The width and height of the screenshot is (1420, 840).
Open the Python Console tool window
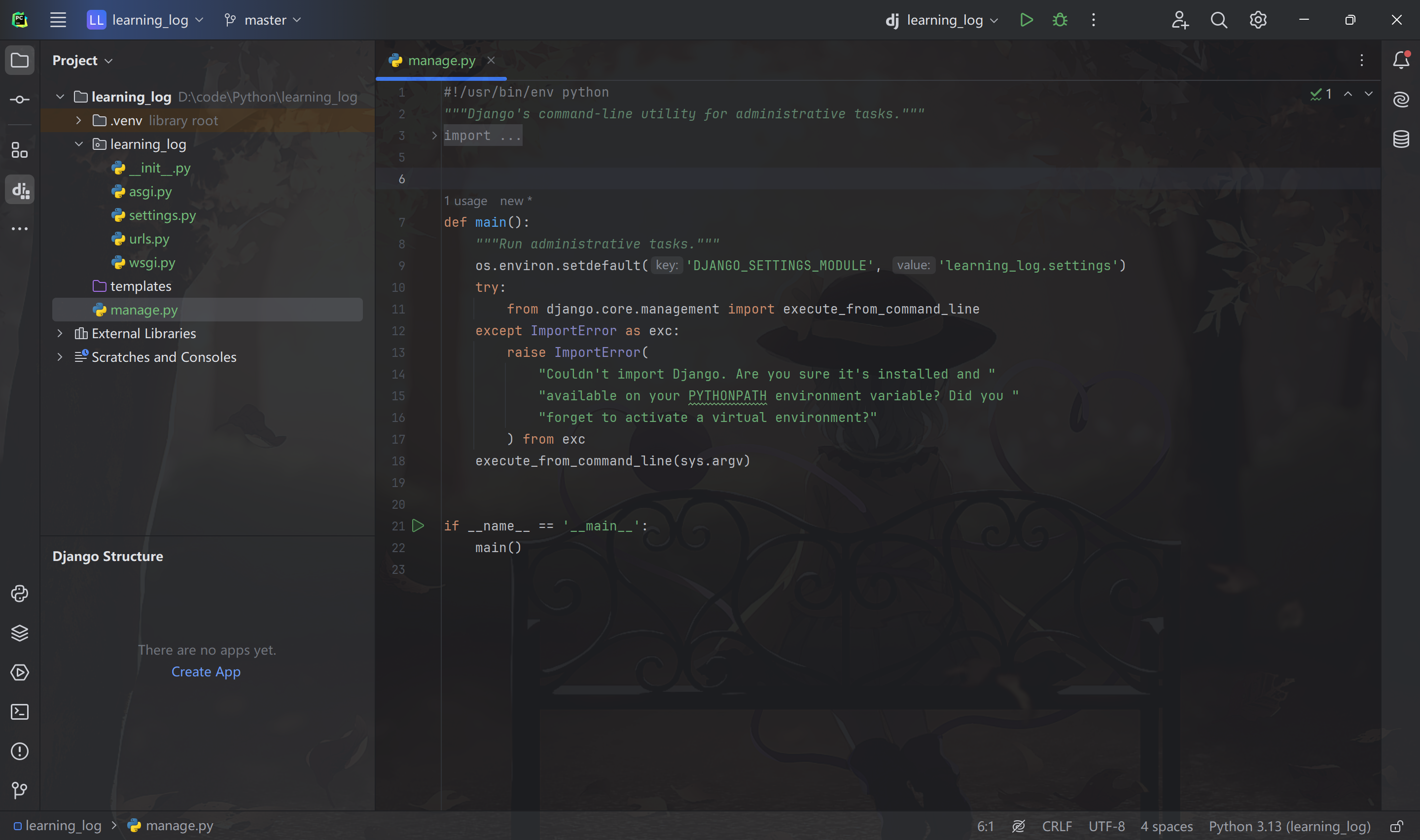pyautogui.click(x=20, y=593)
